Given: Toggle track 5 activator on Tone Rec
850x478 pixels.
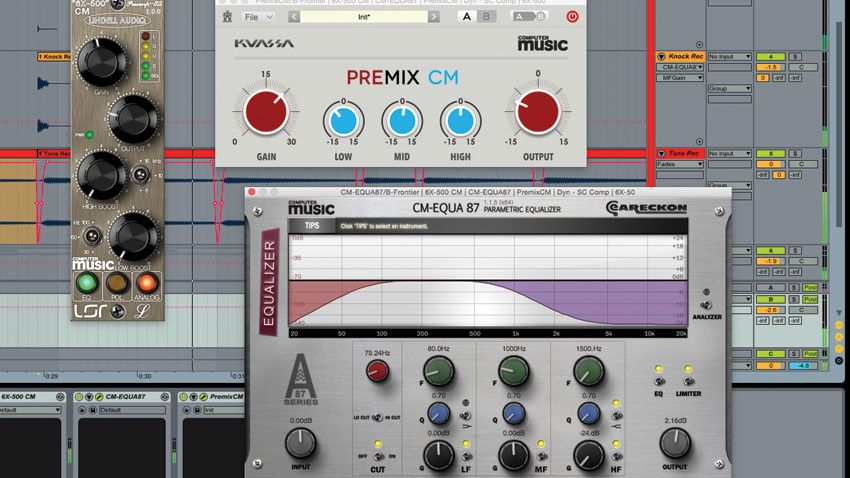Looking at the screenshot, I should point(770,154).
